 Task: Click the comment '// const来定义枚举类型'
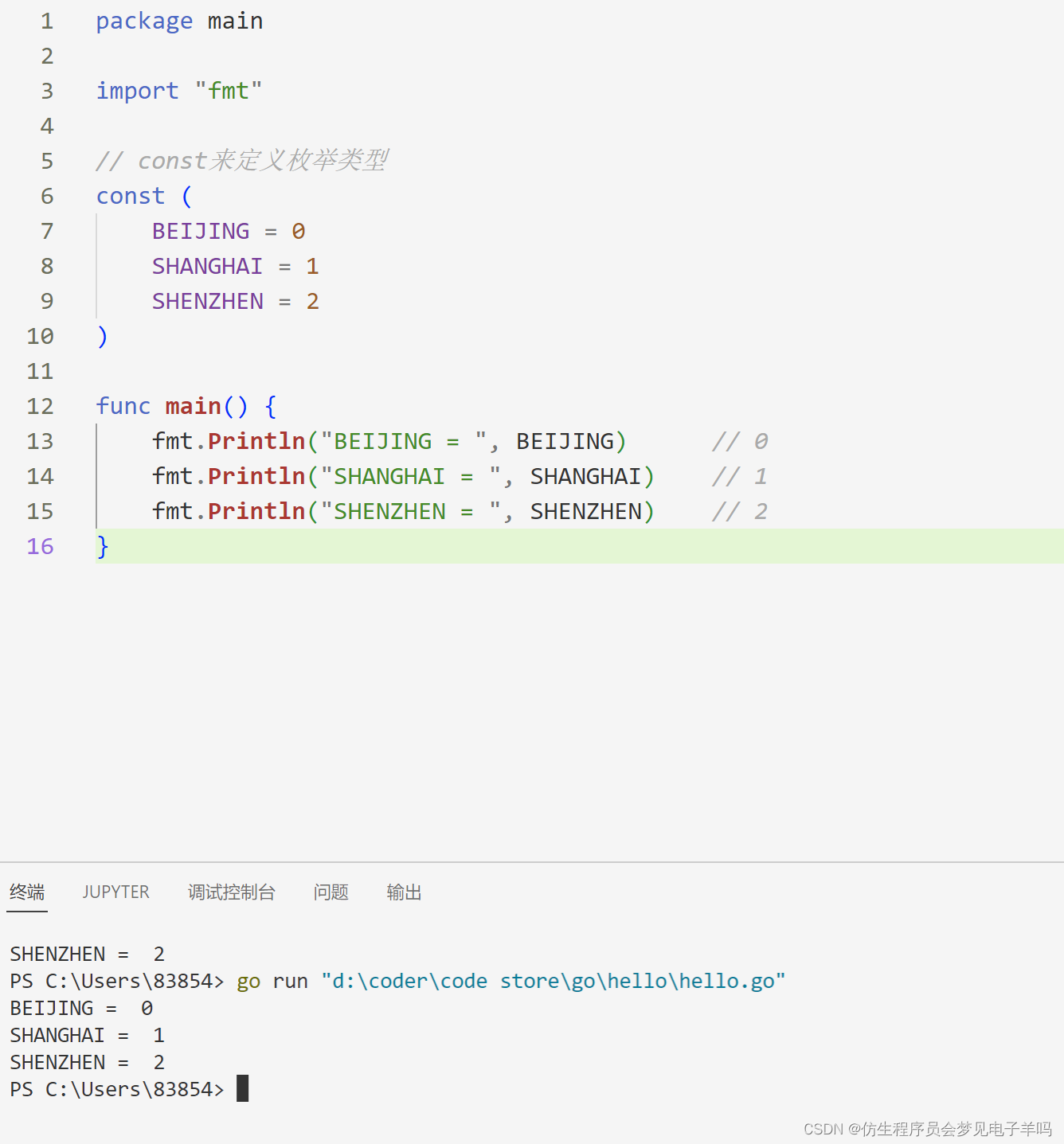[242, 161]
